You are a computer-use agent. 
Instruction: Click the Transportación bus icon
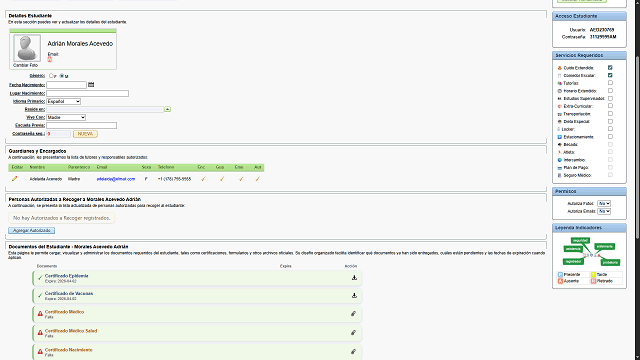[x=560, y=114]
